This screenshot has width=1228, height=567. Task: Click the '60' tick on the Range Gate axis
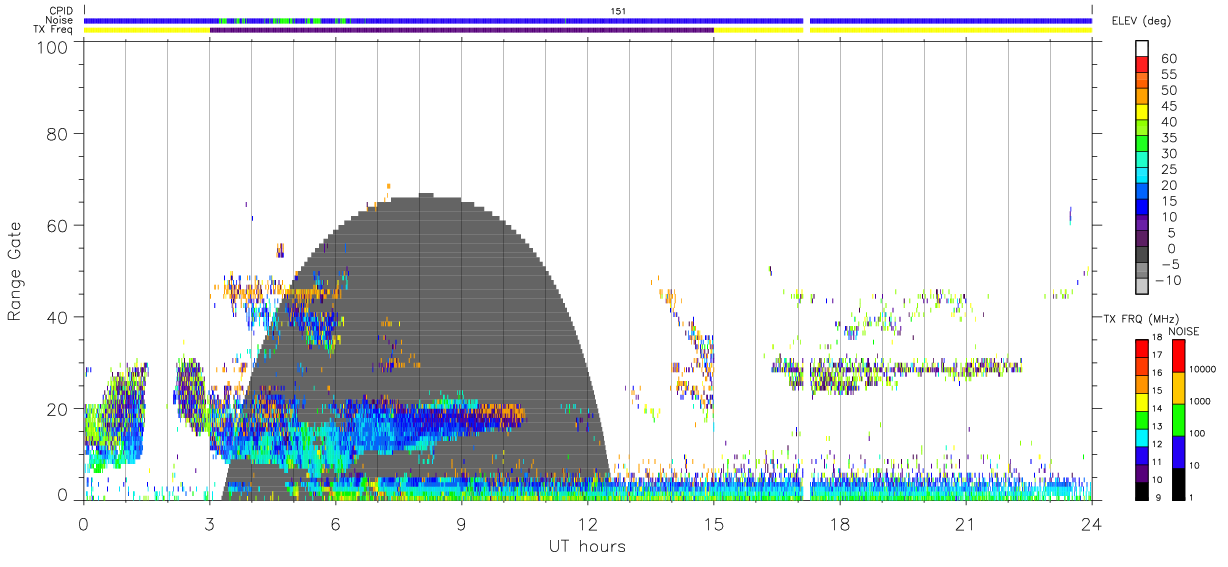coord(57,226)
